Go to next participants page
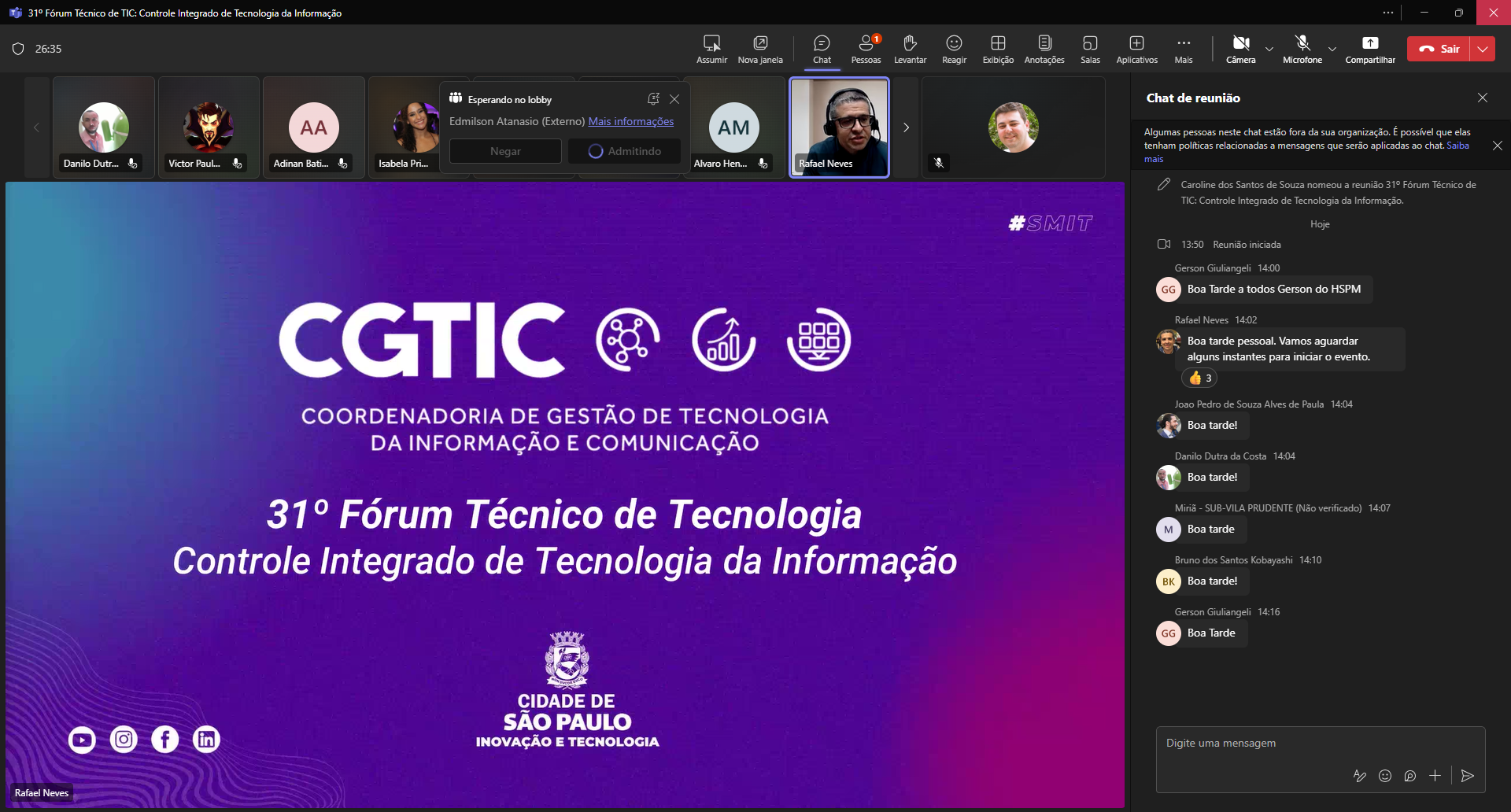The height and width of the screenshot is (812, 1511). point(906,127)
